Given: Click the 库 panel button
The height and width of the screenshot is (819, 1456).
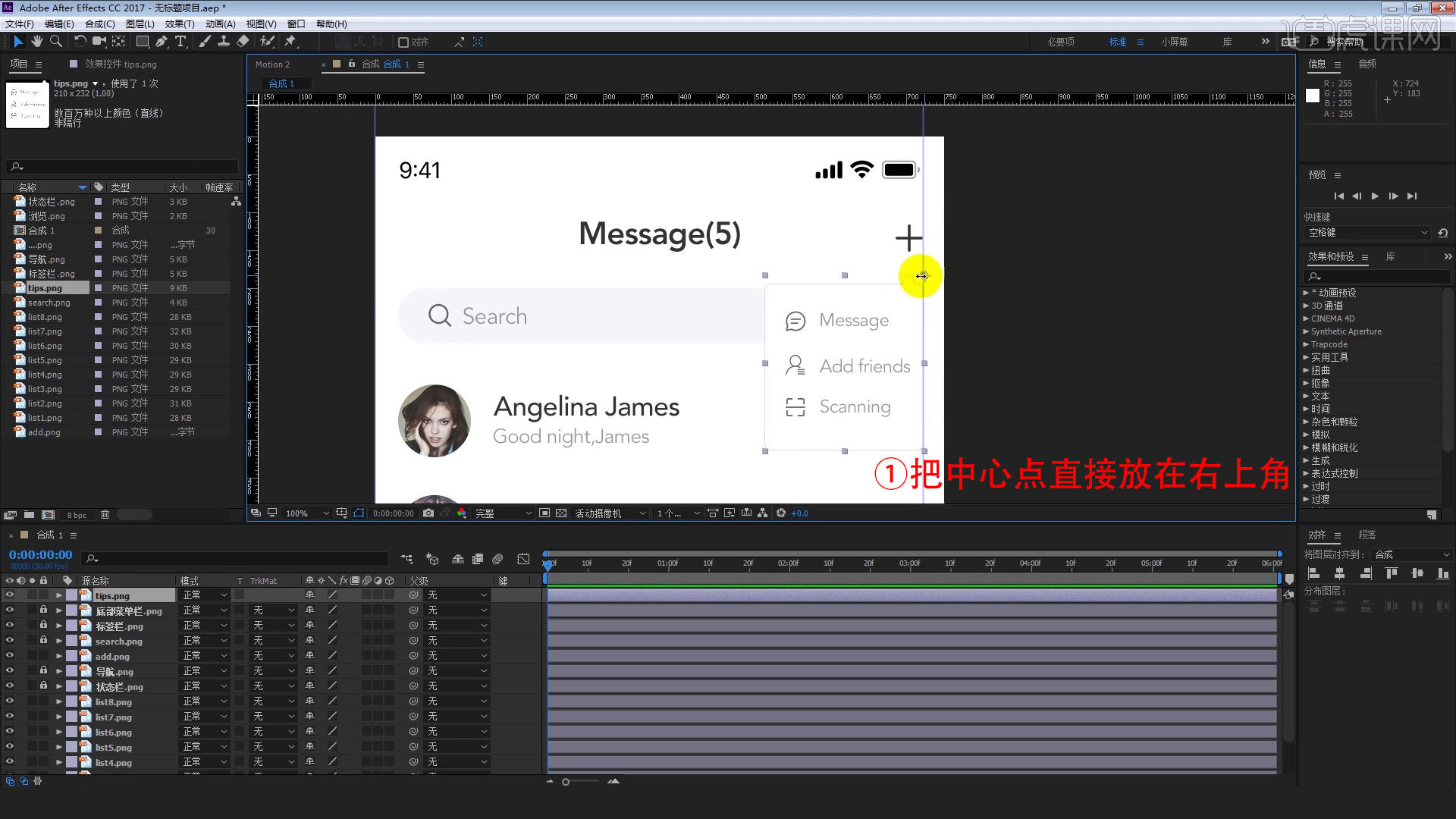Looking at the screenshot, I should tap(1227, 42).
